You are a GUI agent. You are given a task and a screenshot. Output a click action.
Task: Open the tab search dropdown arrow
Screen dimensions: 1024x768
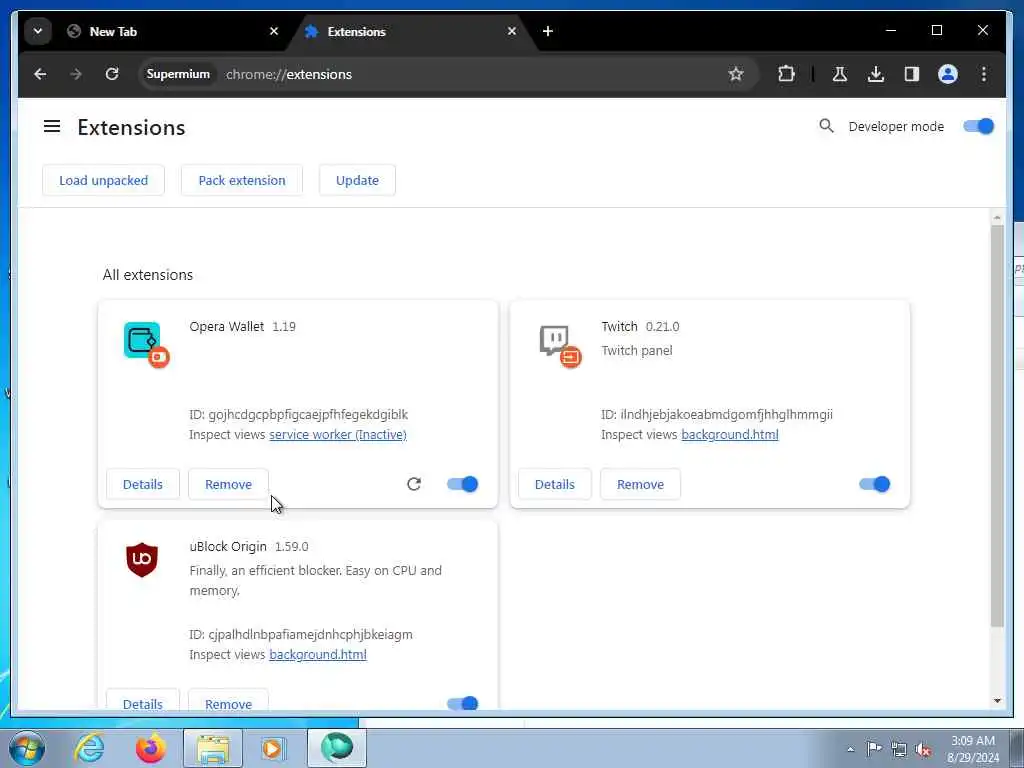(38, 31)
